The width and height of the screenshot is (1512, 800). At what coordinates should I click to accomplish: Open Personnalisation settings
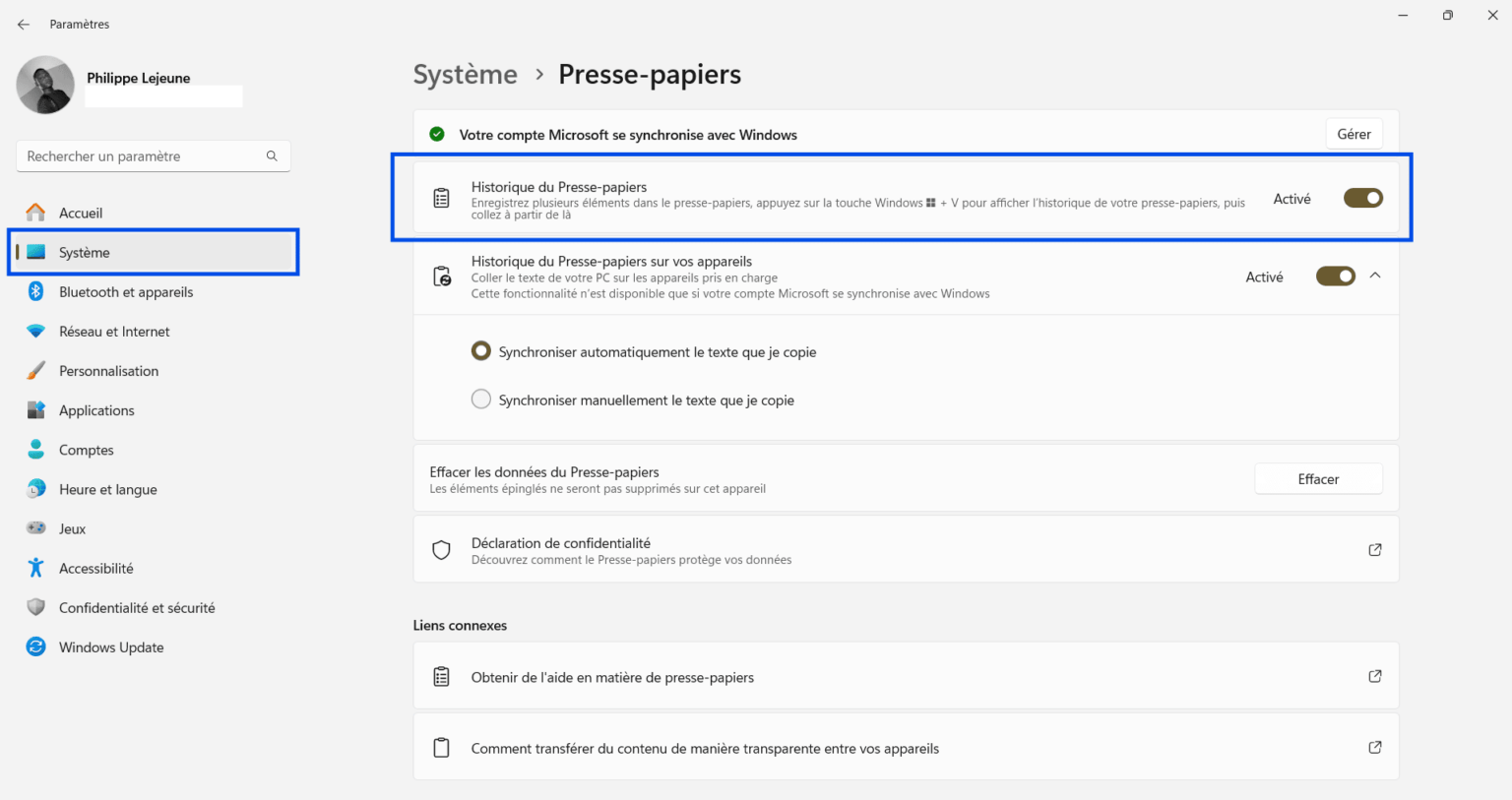108,371
